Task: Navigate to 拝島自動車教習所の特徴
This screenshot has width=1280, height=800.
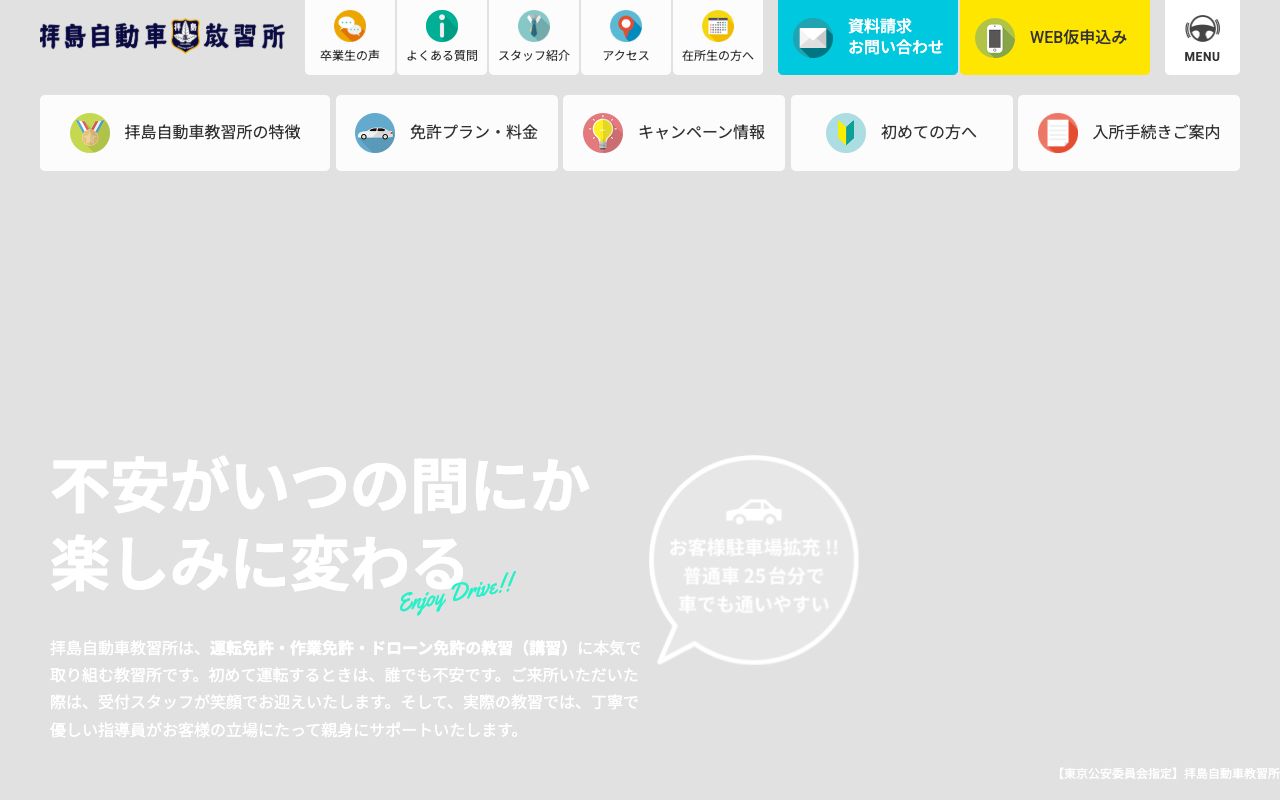Action: (185, 133)
